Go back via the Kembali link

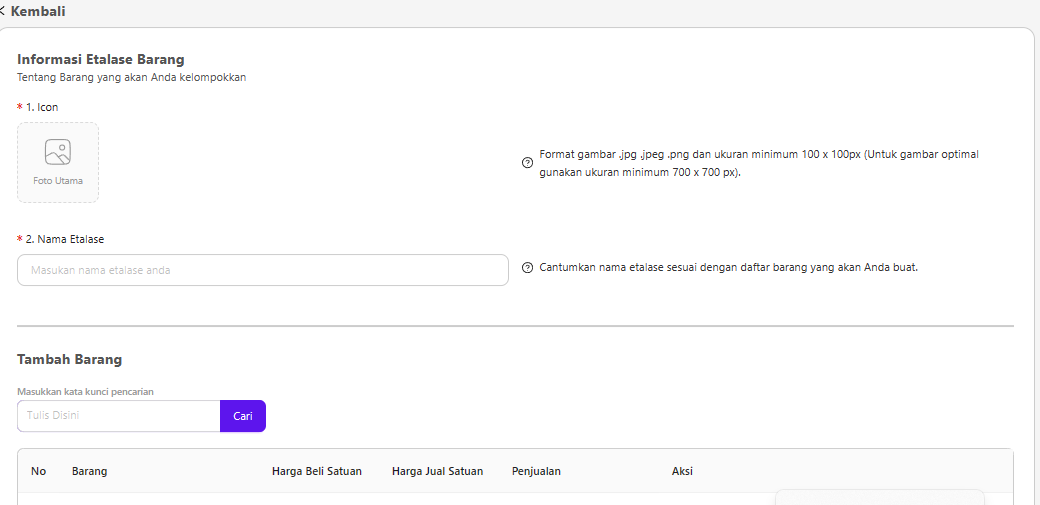tap(38, 11)
